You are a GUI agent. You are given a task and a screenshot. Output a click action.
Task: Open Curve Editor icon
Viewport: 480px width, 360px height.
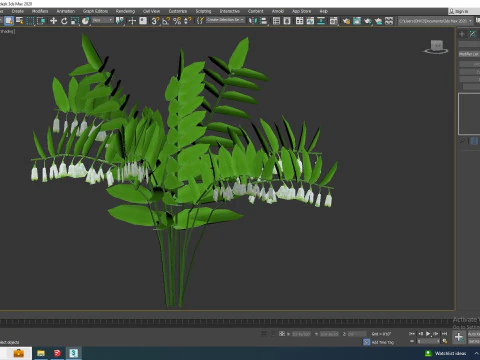[310, 21]
